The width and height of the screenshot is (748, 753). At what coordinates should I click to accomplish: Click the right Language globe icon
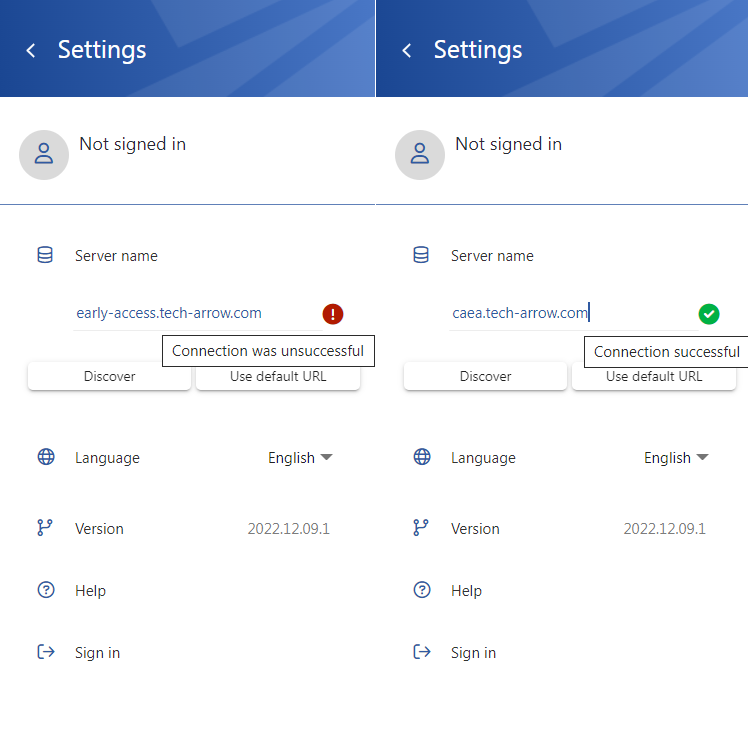[x=422, y=457]
